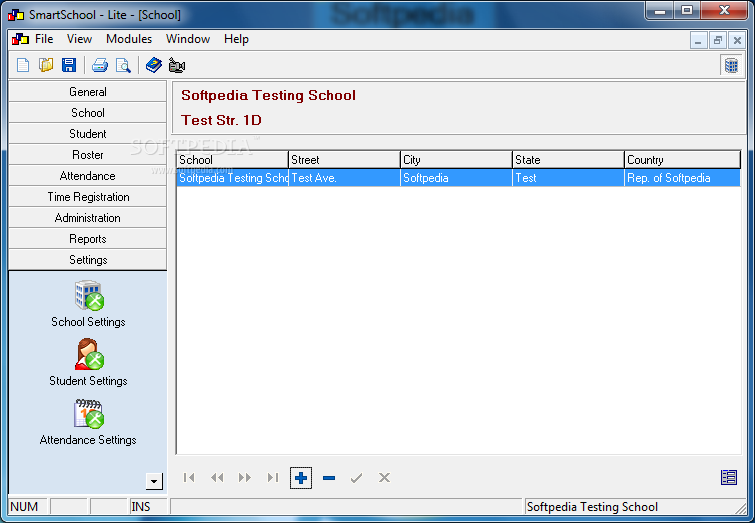Restore the inner School child window
The image size is (755, 523).
coord(717,40)
